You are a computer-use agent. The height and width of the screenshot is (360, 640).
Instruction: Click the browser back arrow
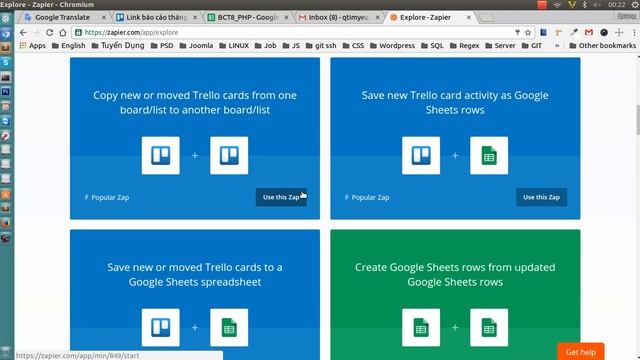point(23,32)
